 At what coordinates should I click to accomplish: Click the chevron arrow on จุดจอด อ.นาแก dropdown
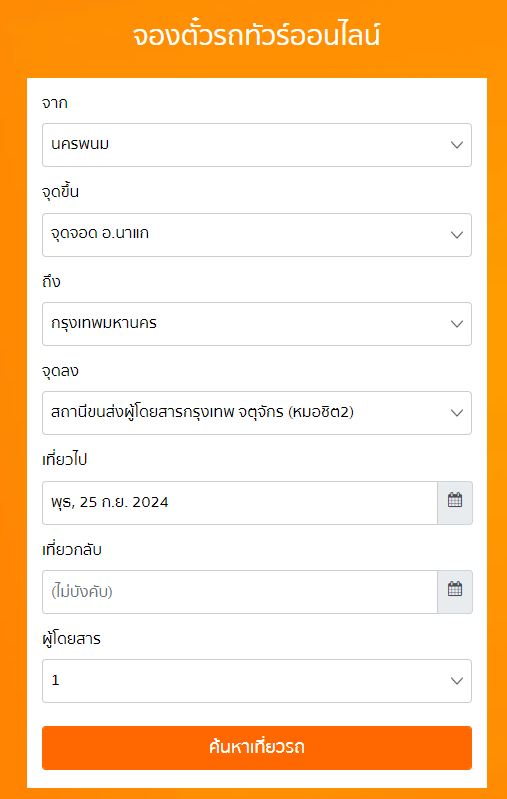point(457,234)
